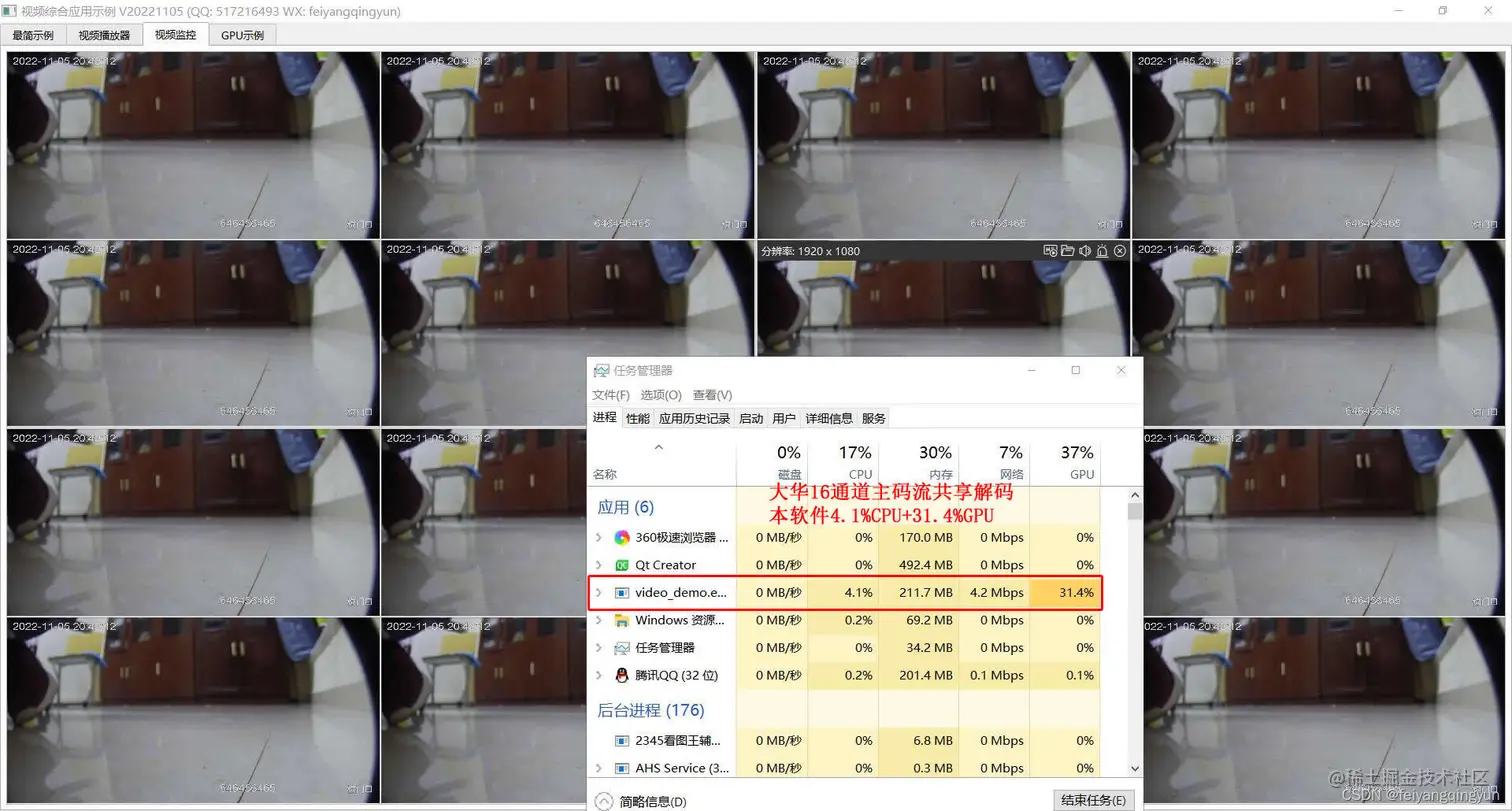Image resolution: width=1512 pixels, height=811 pixels.
Task: Toggle the alarm light icon on channel toolbar
Action: pos(1101,251)
